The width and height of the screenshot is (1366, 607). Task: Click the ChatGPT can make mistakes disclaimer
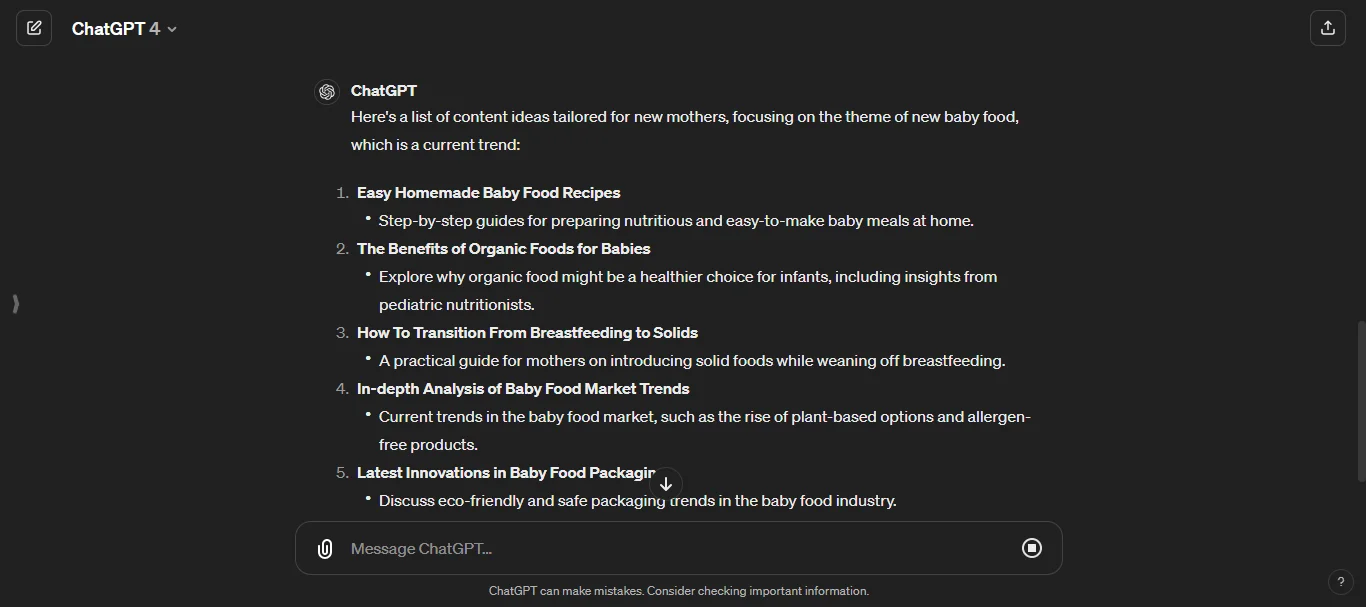click(x=679, y=591)
